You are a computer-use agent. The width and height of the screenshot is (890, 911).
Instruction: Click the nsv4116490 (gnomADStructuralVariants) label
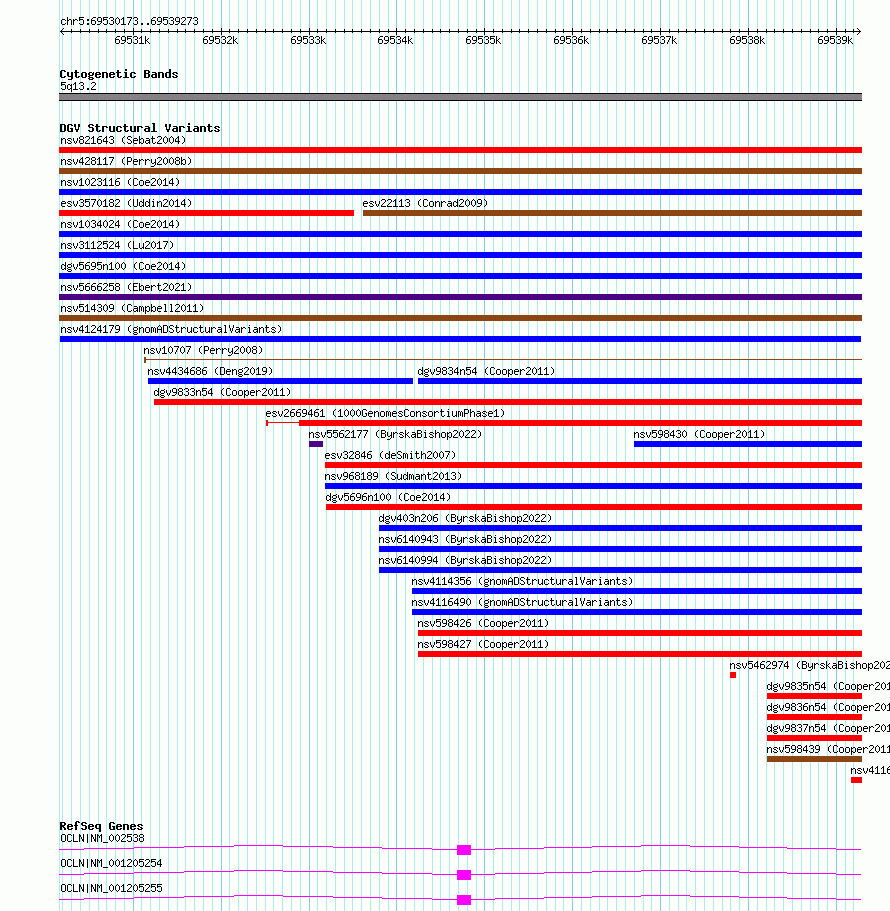click(x=522, y=602)
